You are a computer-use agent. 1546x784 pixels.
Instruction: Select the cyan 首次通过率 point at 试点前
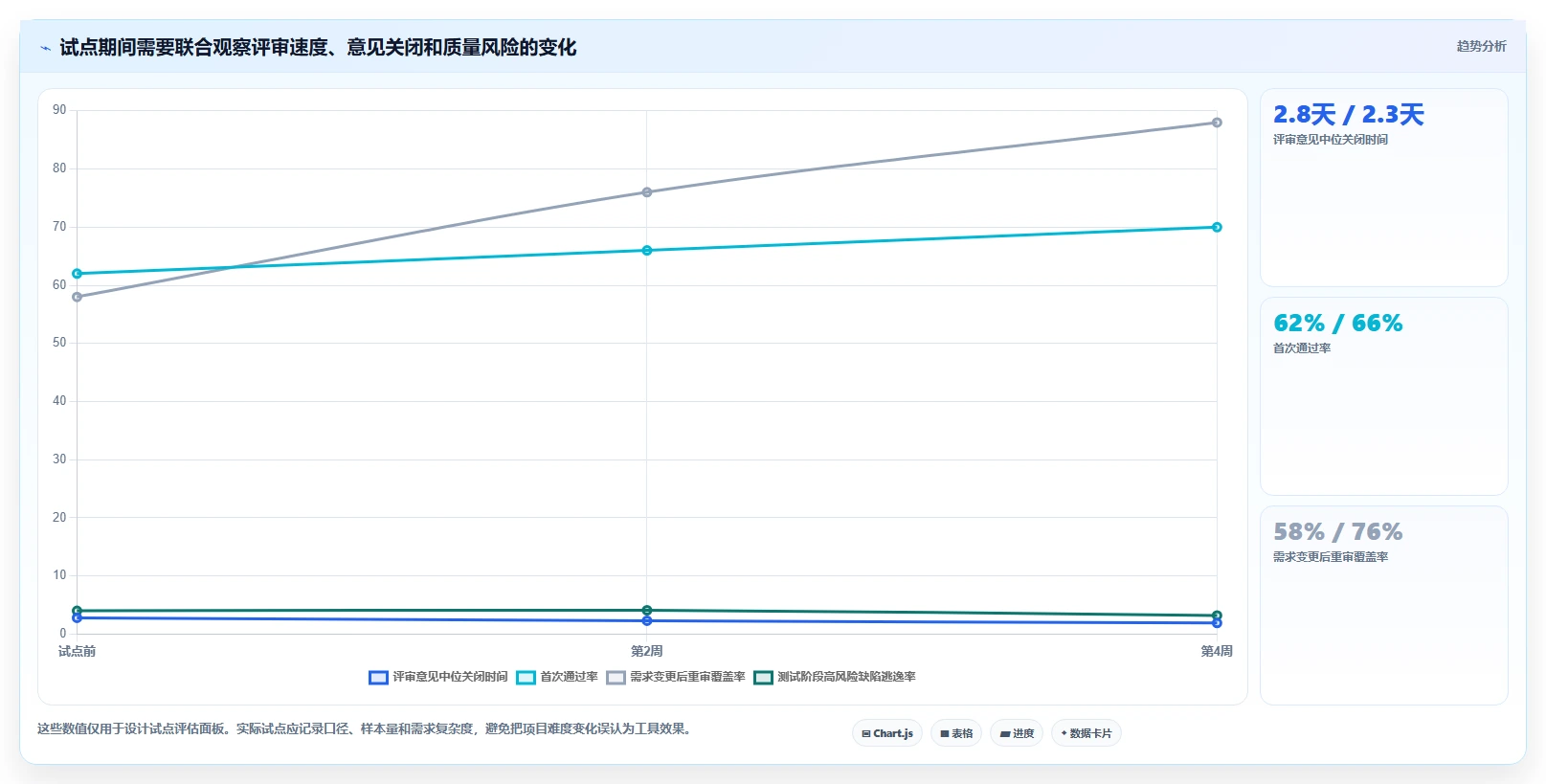pyautogui.click(x=78, y=274)
